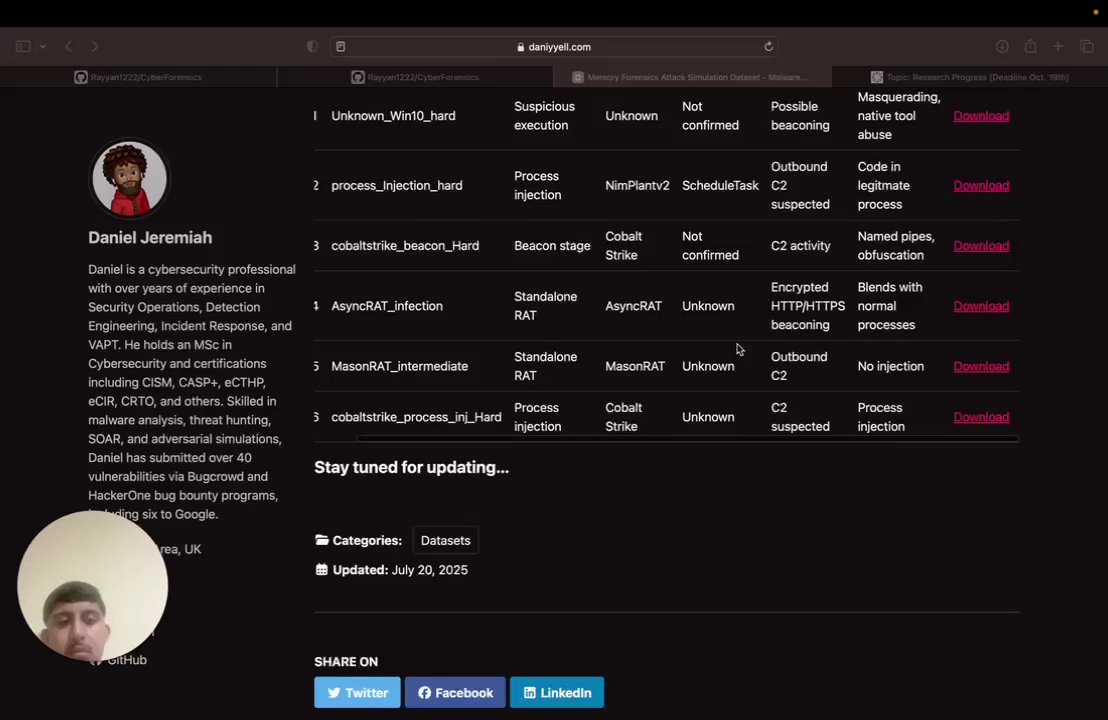The width and height of the screenshot is (1108, 720).
Task: Open the Datasets category tag
Action: coord(445,541)
